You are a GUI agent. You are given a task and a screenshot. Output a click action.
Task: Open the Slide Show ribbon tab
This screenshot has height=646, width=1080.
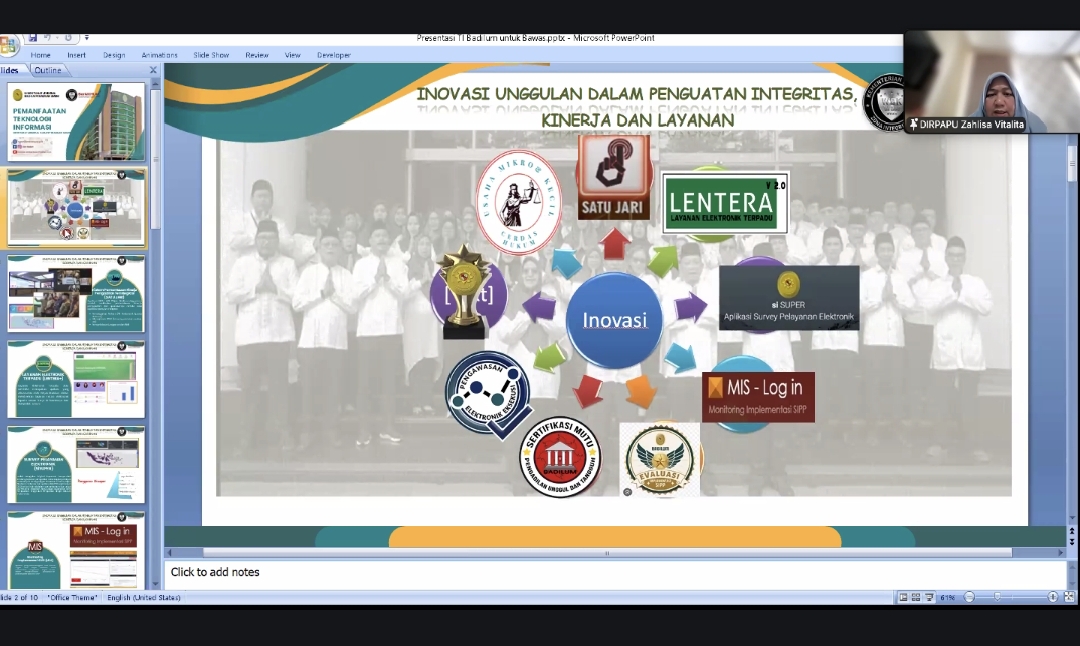(211, 55)
